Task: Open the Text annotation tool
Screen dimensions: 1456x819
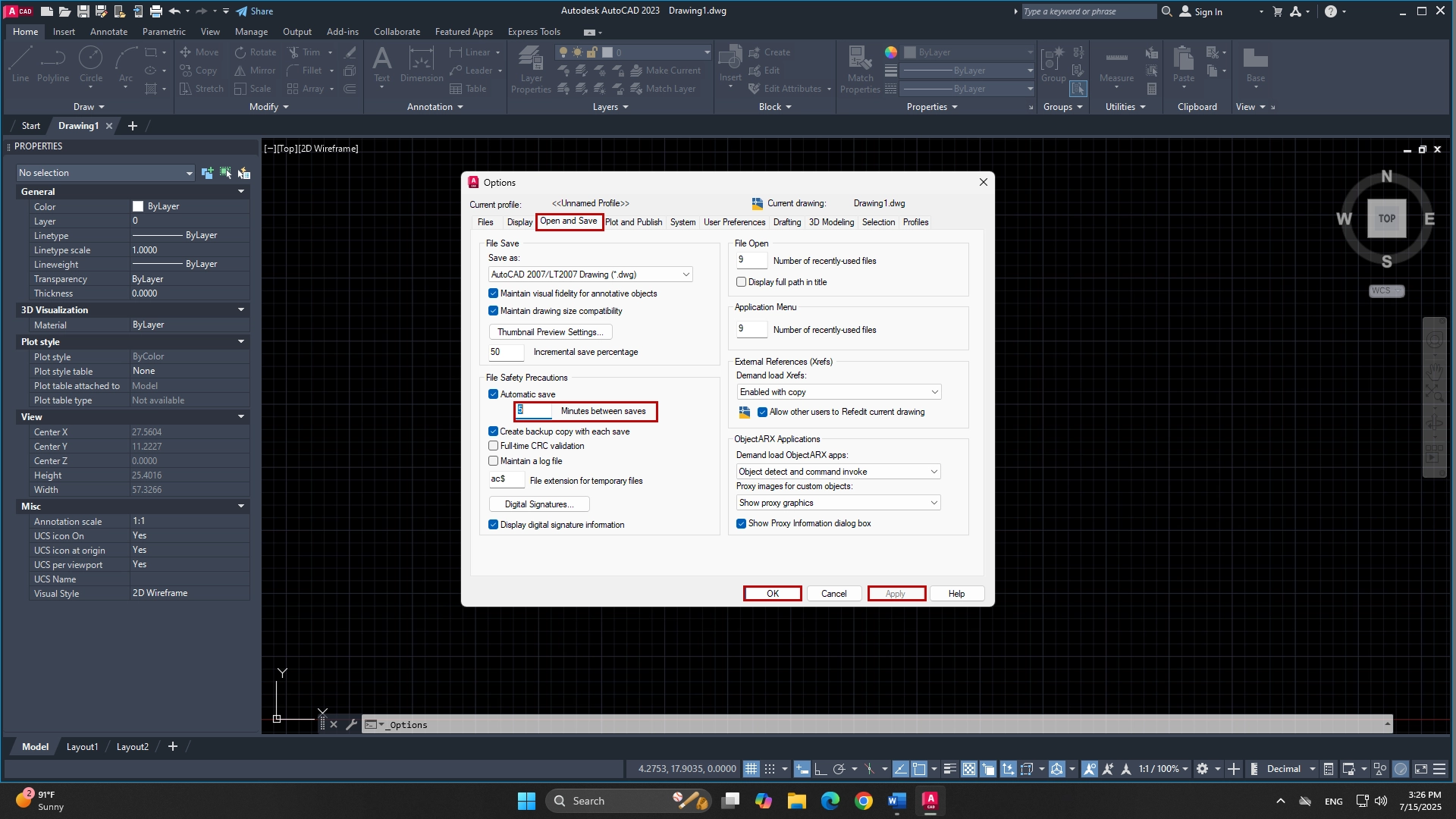Action: click(382, 64)
